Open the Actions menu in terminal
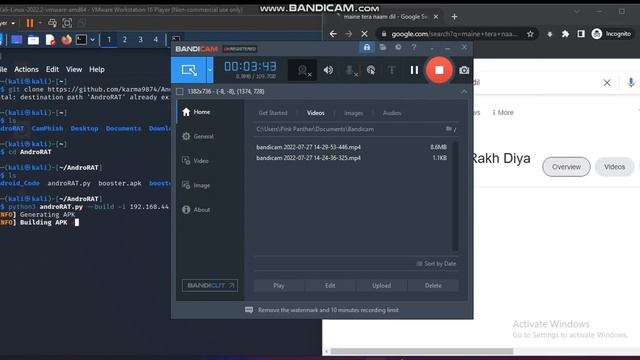The height and width of the screenshot is (360, 640). [x=26, y=69]
